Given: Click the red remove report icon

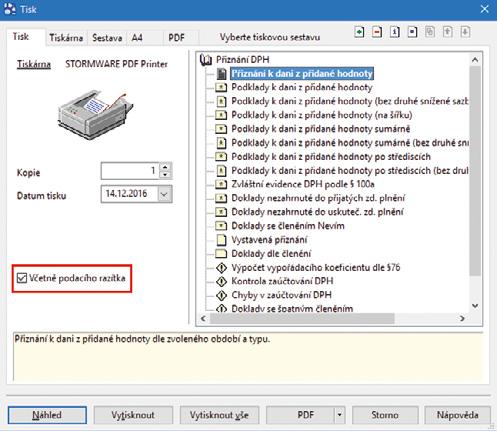Looking at the screenshot, I should point(377,32).
